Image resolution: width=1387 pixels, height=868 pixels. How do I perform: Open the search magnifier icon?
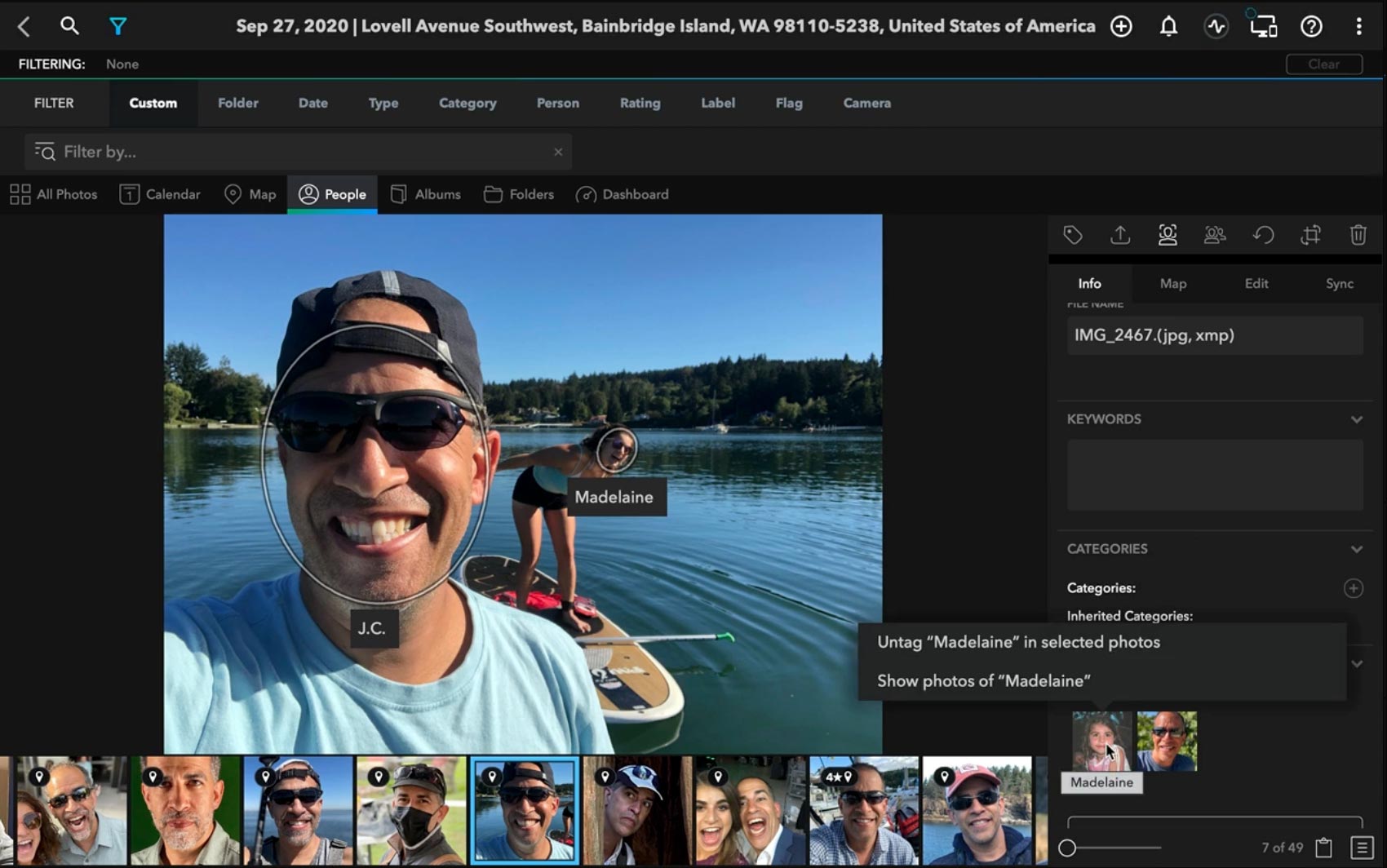pyautogui.click(x=69, y=26)
